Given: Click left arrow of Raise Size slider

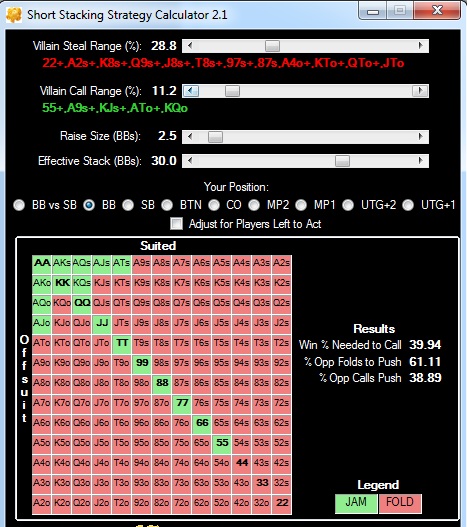Looking at the screenshot, I should click(190, 136).
